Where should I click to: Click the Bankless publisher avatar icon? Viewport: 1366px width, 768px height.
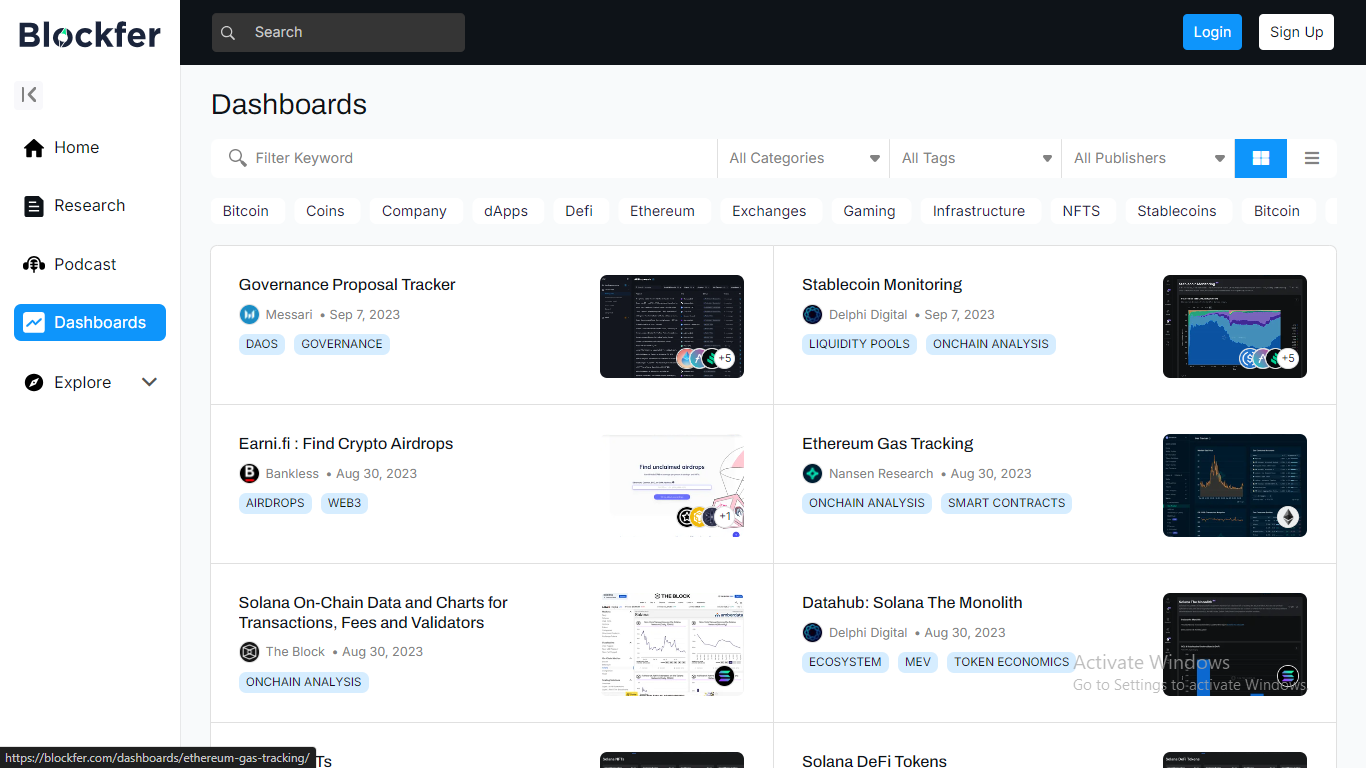[x=249, y=473]
